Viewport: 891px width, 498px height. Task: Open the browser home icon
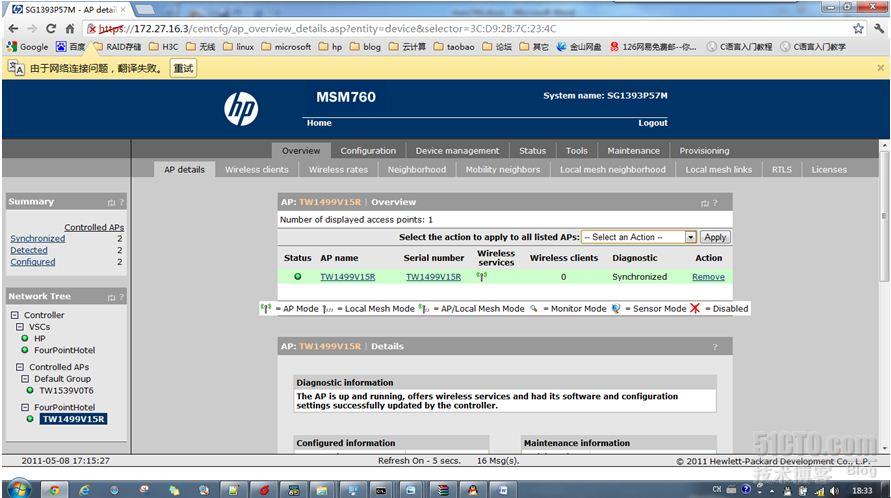(70, 28)
